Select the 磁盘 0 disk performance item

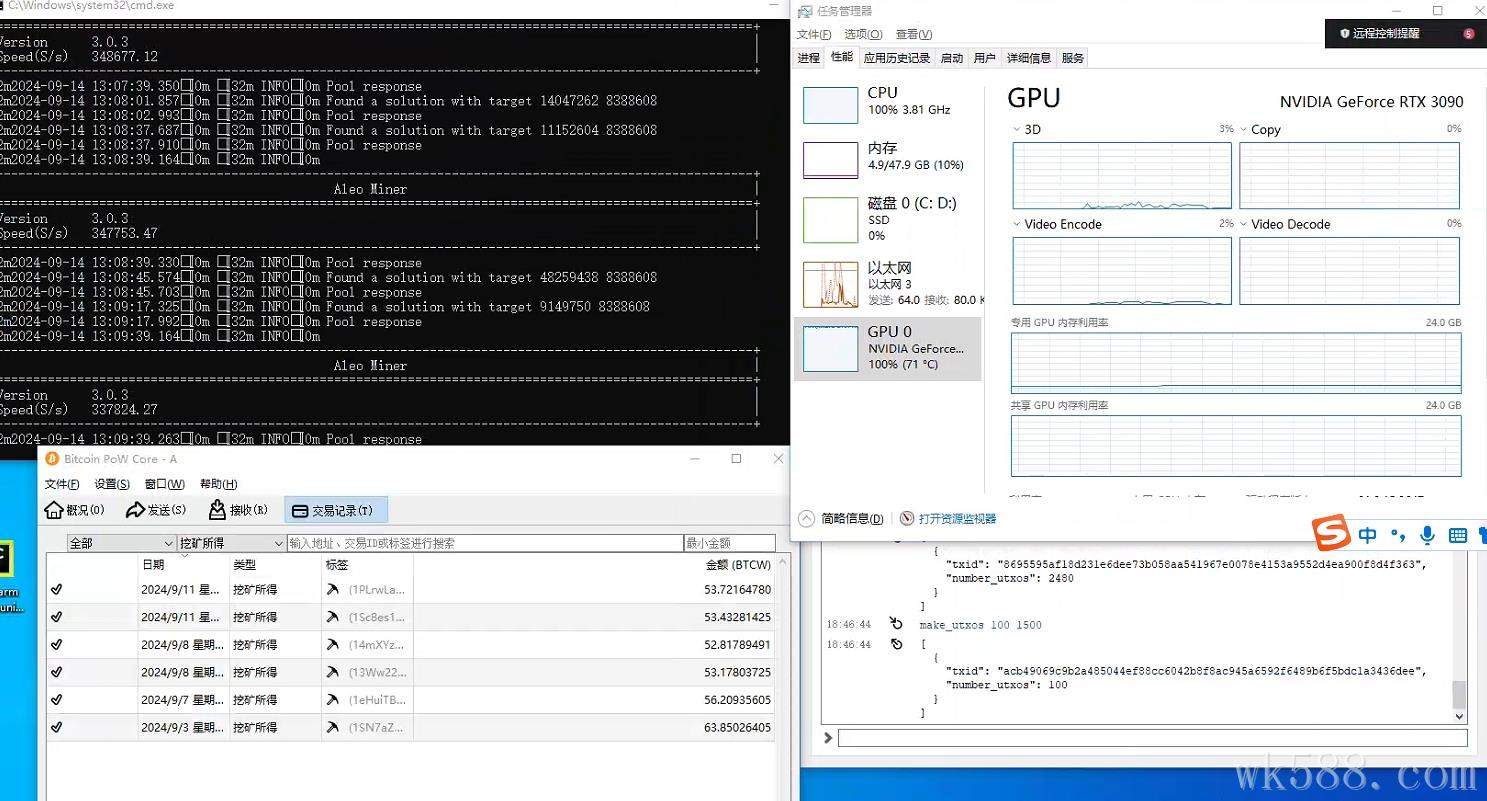click(x=888, y=219)
